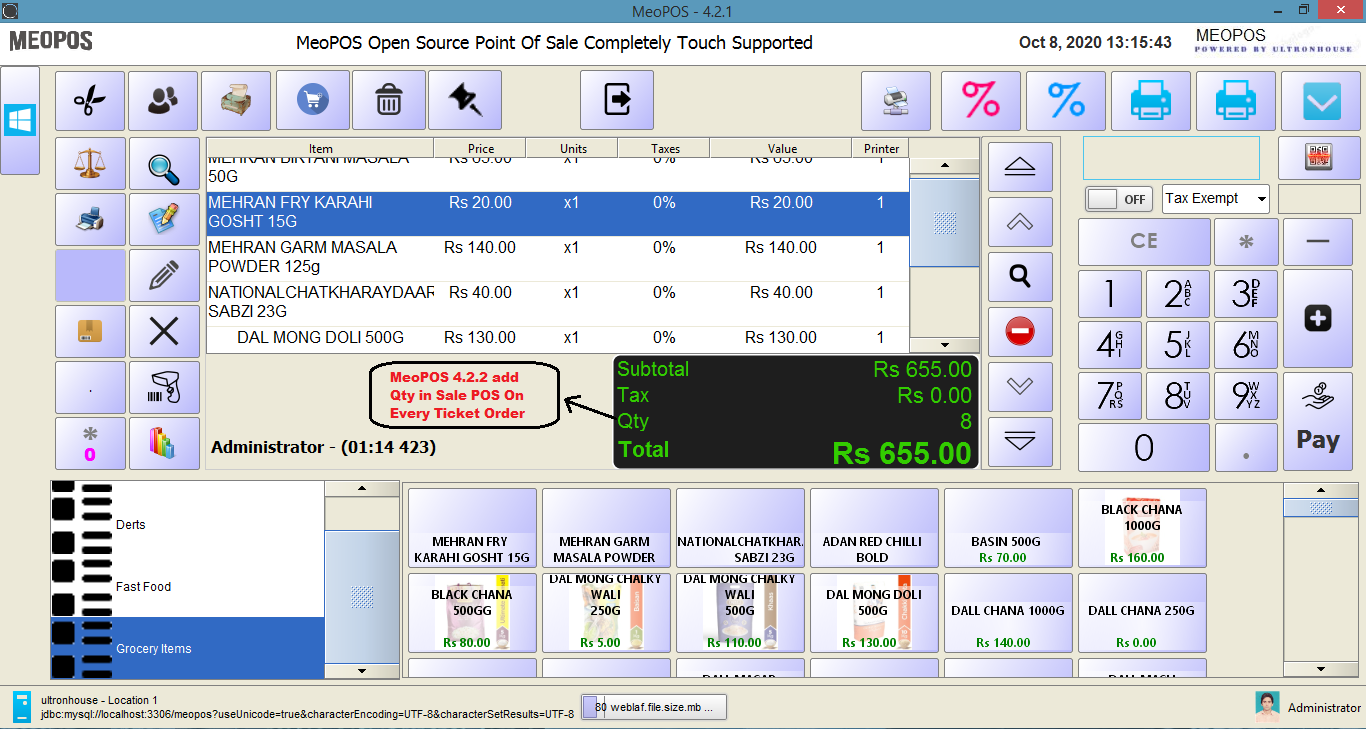Click the red percent discount icon

(x=981, y=100)
